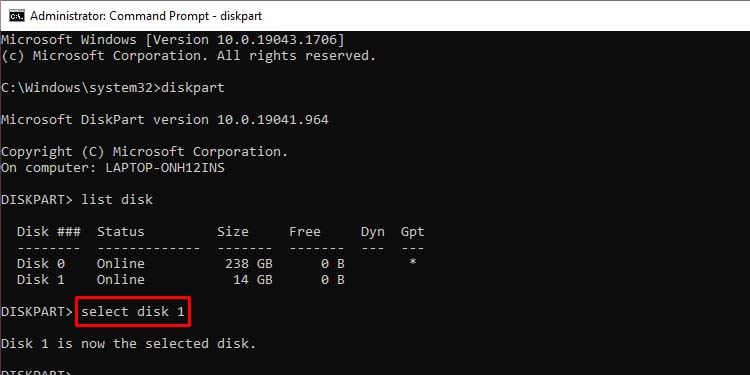Screen dimensions: 750x375
Task: Click the 'Size' column header
Action: point(232,232)
